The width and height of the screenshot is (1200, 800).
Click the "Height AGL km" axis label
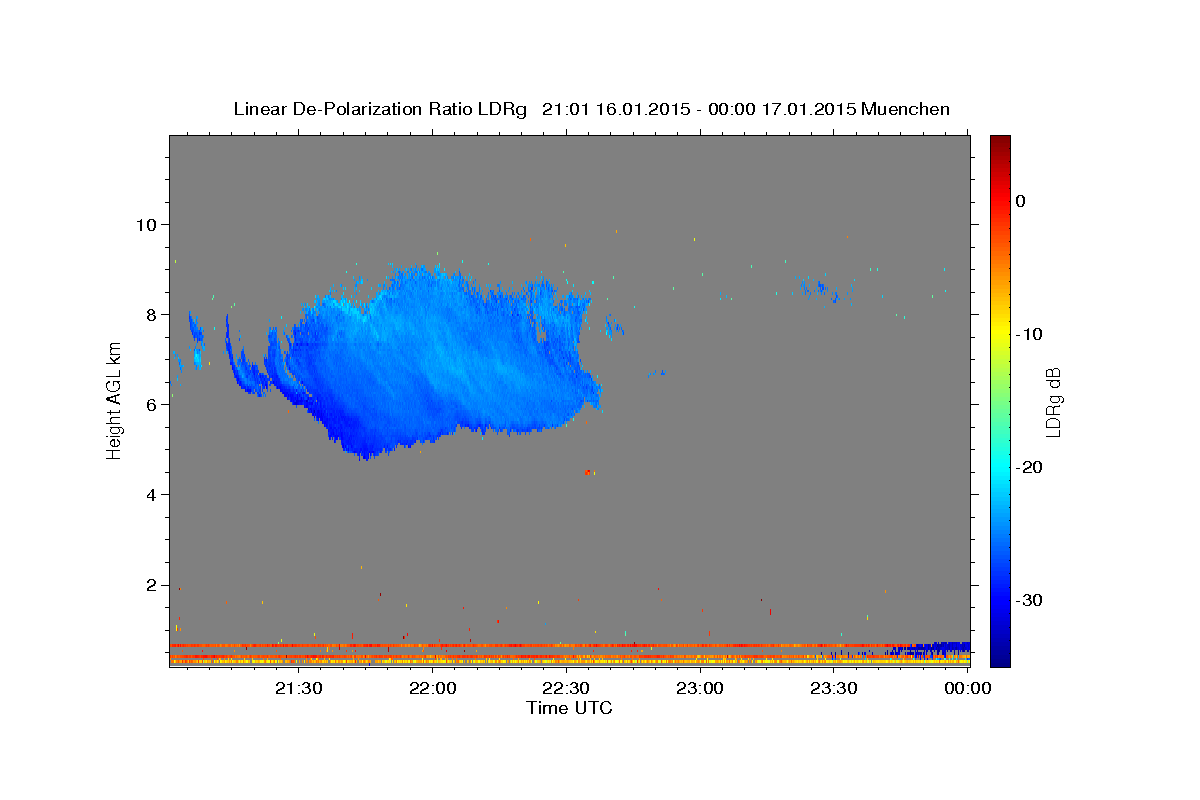114,401
